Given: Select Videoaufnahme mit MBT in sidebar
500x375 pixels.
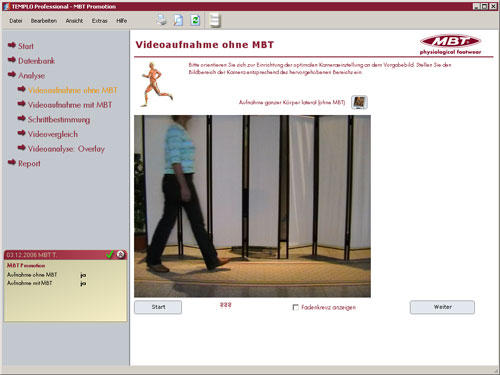Looking at the screenshot, I should coord(65,105).
